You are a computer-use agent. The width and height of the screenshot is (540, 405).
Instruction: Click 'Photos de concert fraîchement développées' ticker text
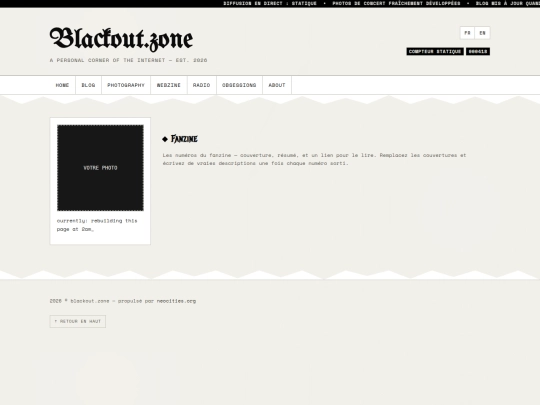(x=396, y=3)
